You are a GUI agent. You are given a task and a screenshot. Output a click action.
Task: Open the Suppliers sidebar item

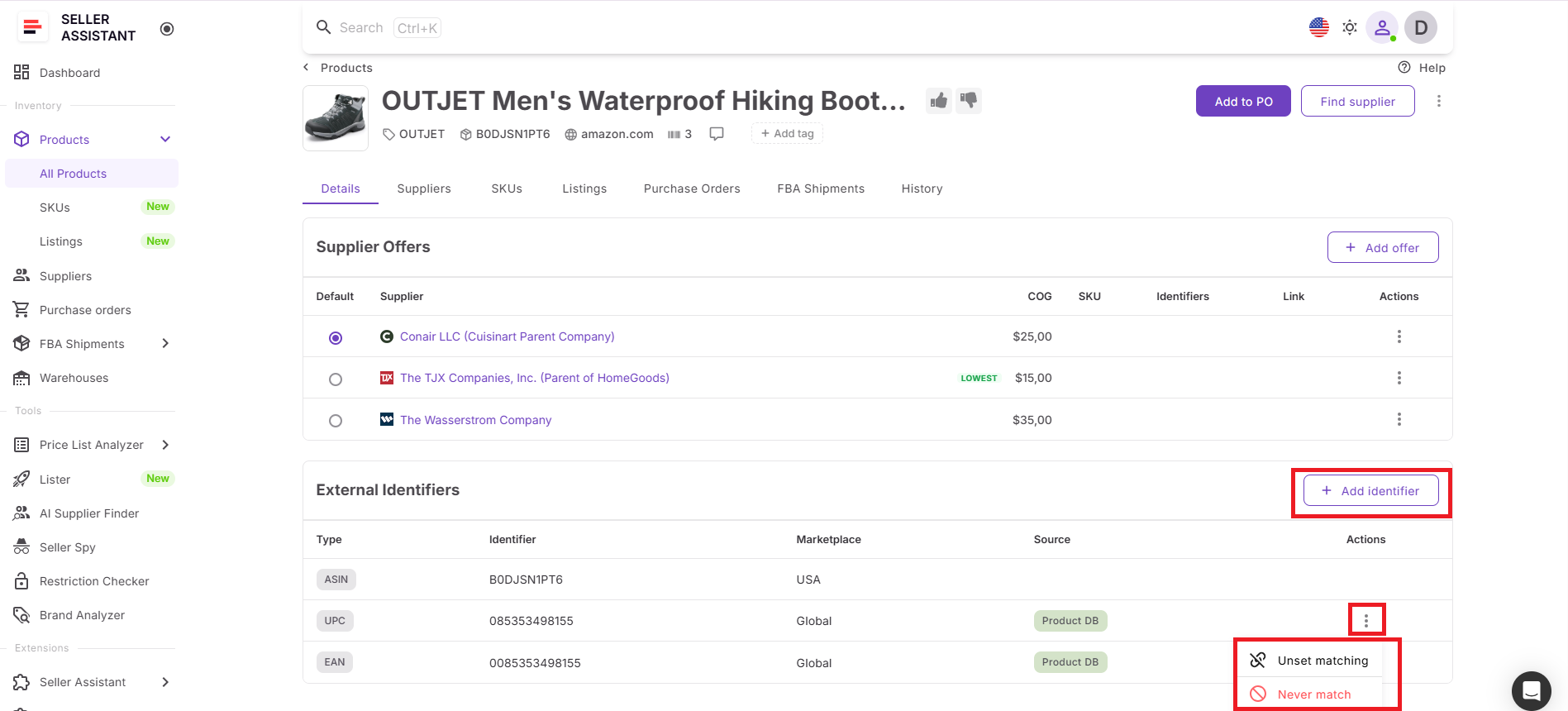65,276
